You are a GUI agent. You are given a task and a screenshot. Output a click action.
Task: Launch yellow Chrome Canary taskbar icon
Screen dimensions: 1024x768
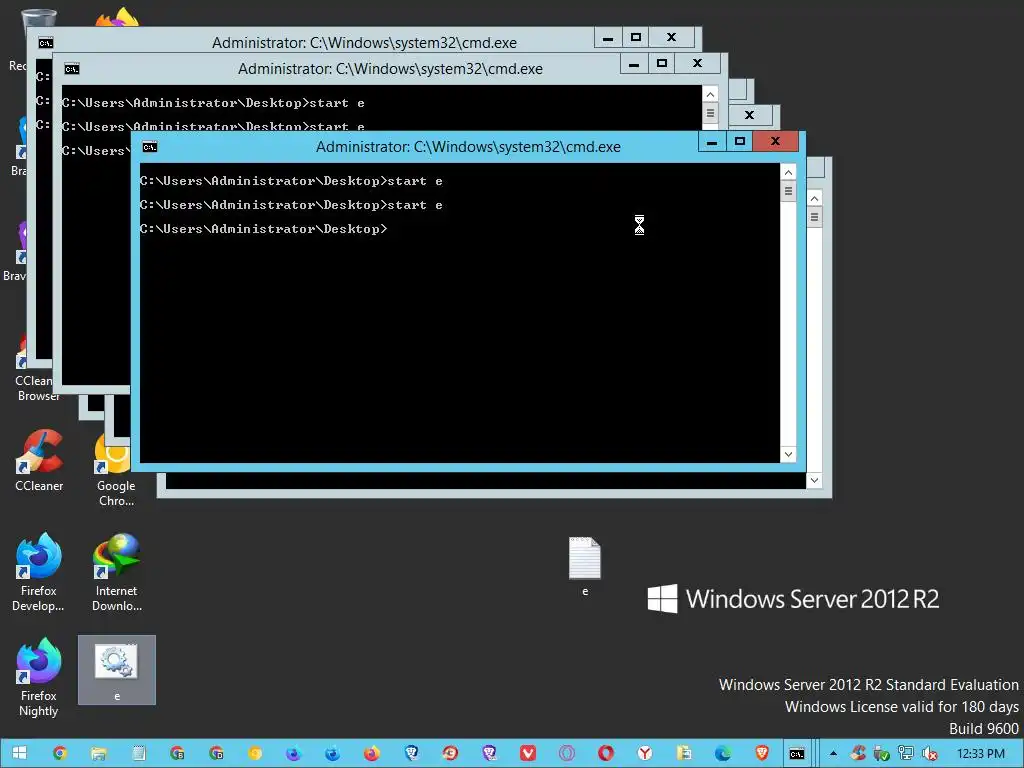[255, 754]
